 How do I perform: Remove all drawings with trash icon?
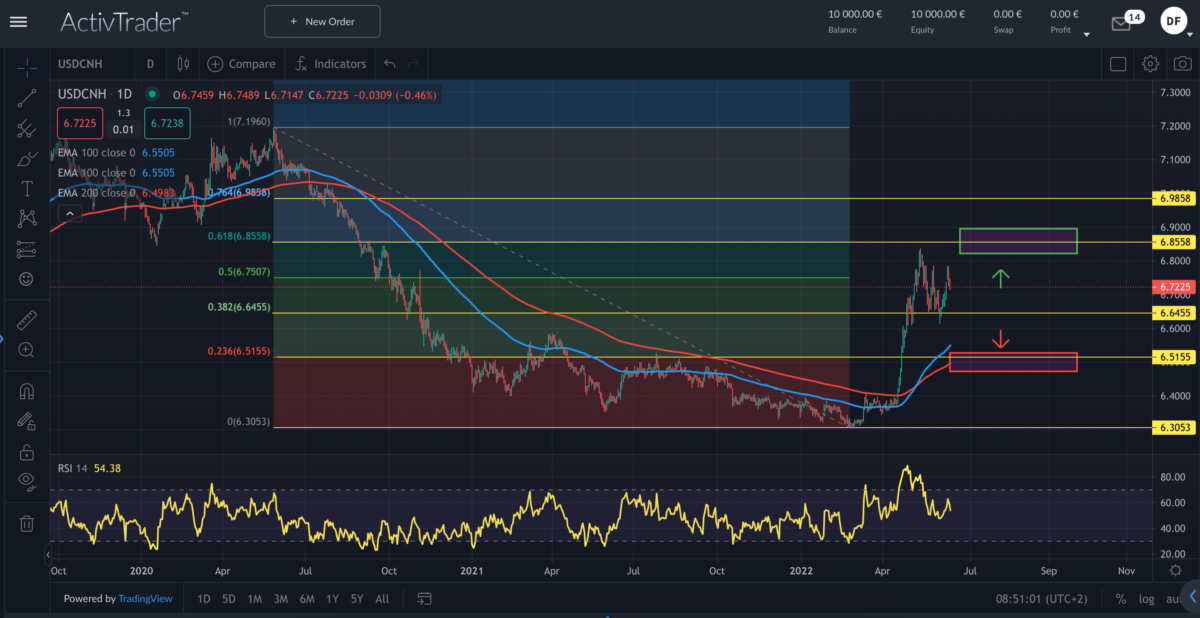pos(27,523)
